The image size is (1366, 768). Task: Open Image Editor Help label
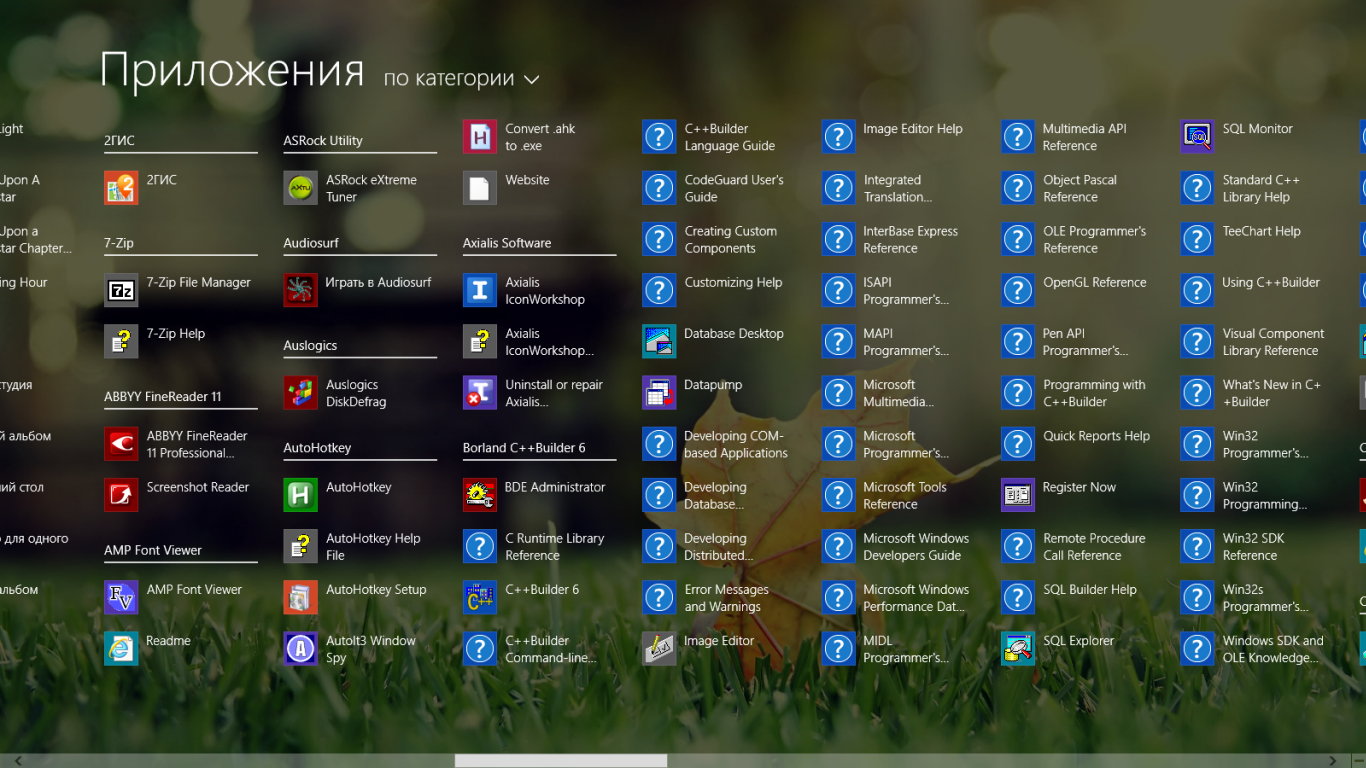[913, 129]
